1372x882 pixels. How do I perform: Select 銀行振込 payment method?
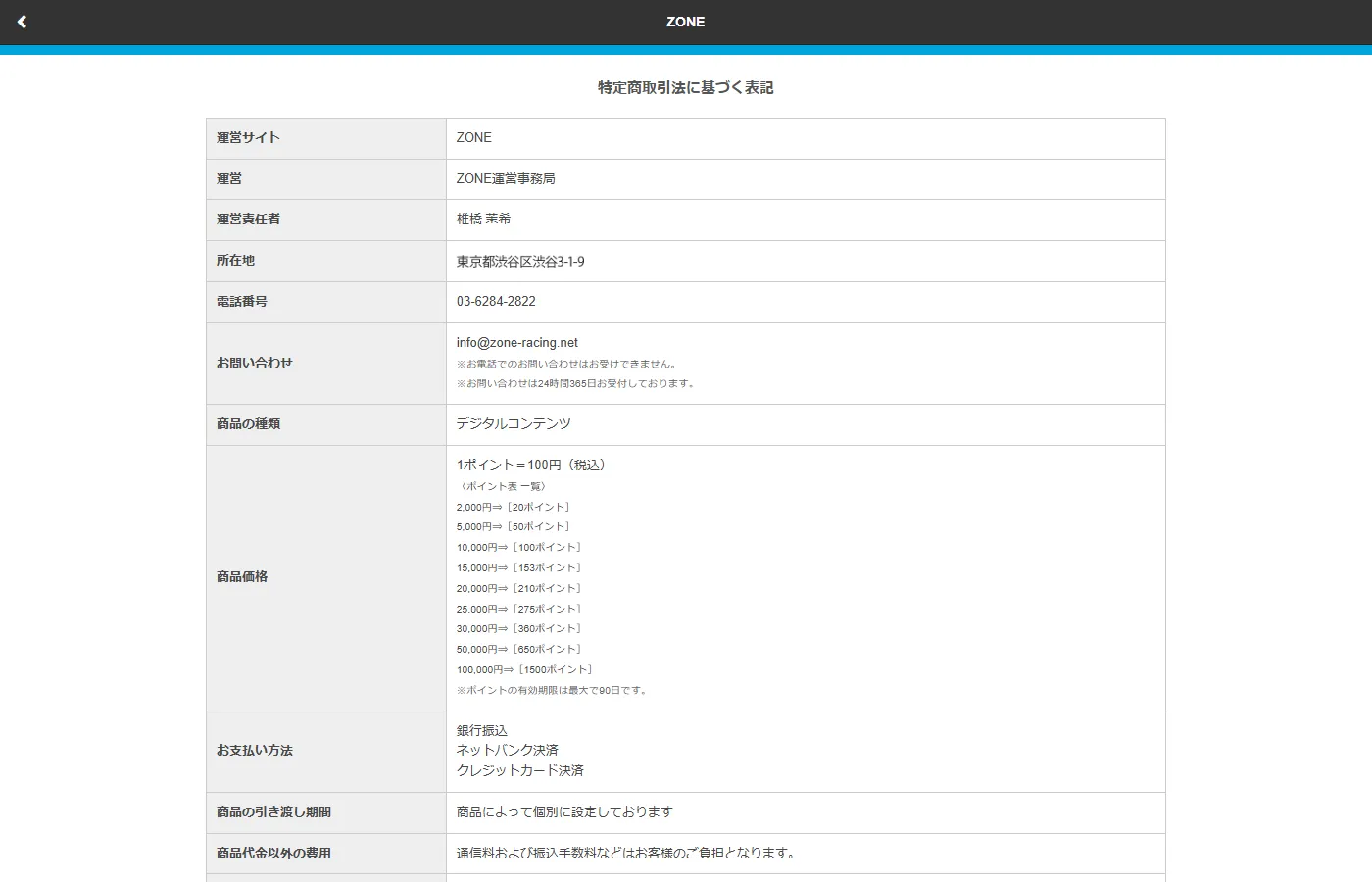[482, 730]
